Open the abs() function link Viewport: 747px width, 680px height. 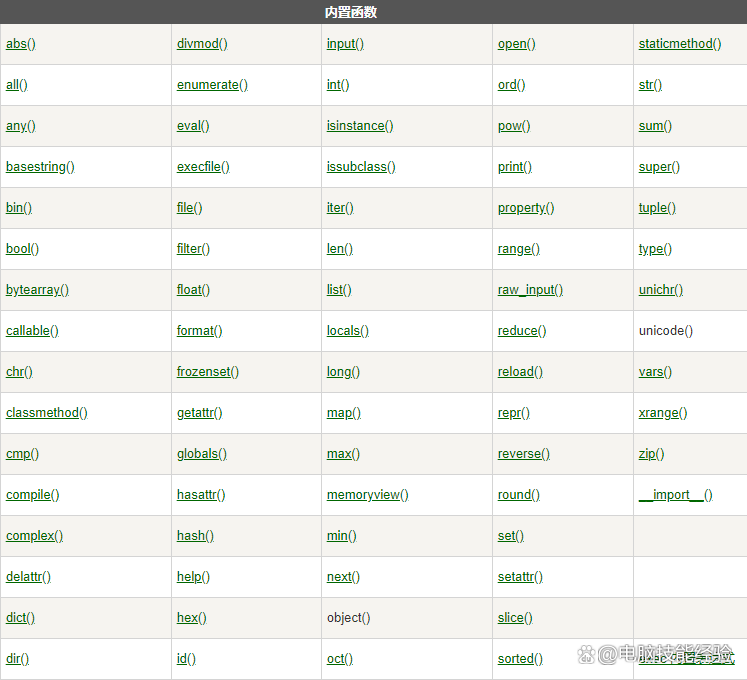pyautogui.click(x=20, y=44)
